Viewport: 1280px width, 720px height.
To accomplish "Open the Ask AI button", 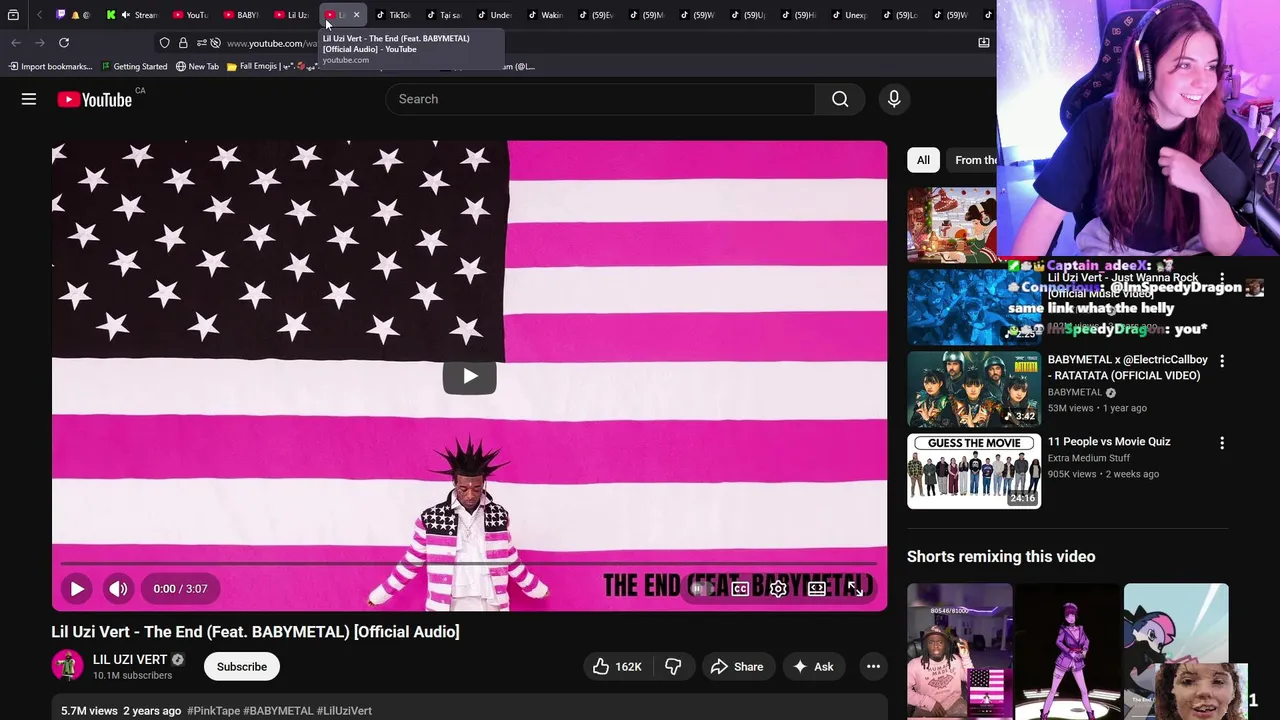I will (813, 667).
